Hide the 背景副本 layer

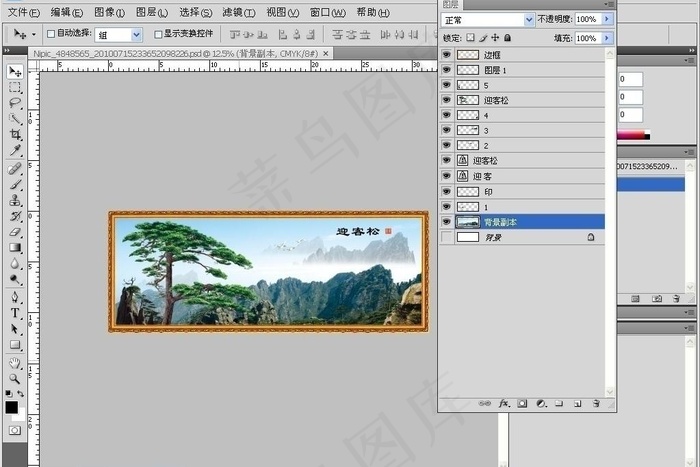[x=446, y=222]
